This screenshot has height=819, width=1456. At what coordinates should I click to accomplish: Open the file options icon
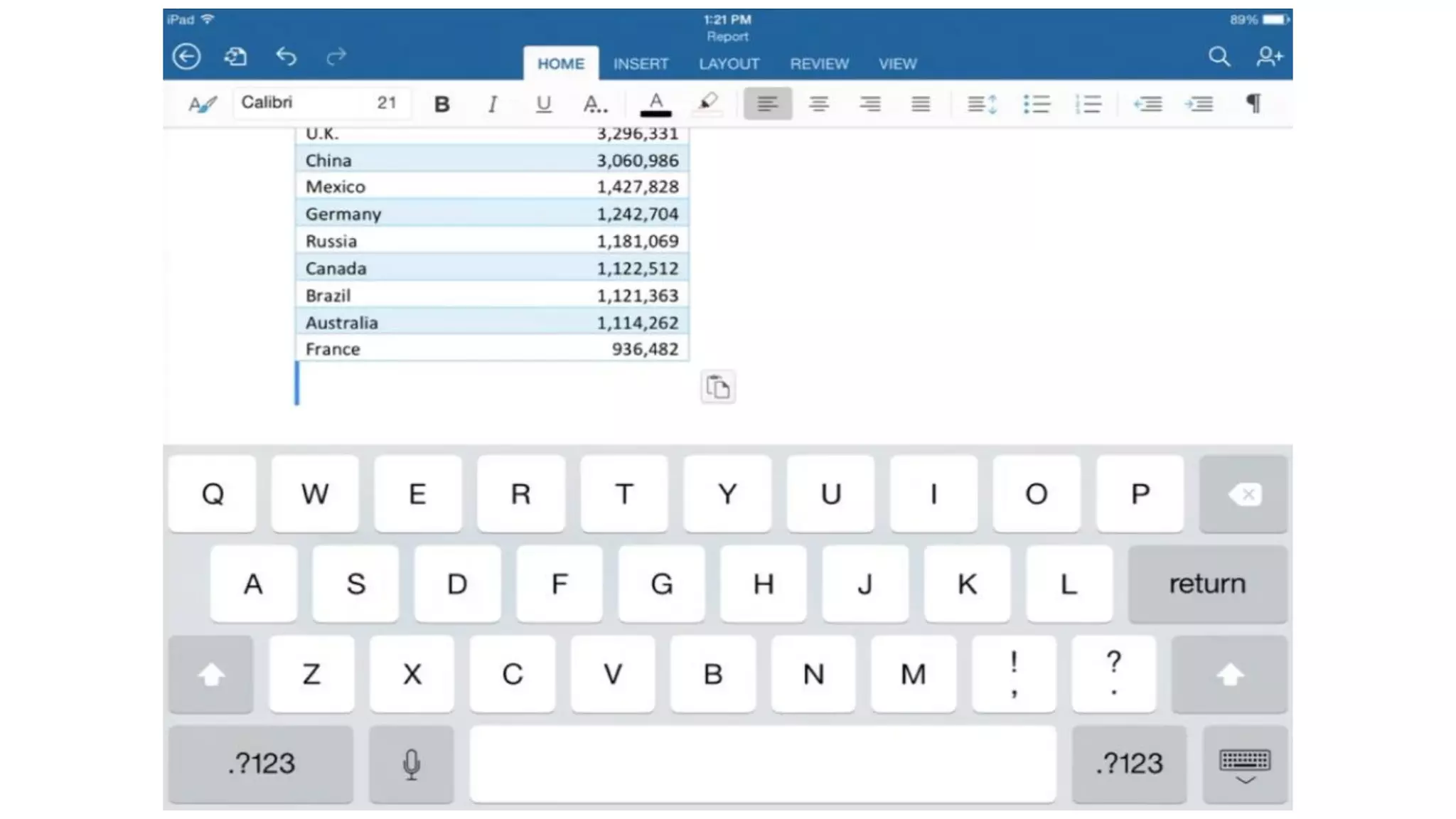coord(235,56)
